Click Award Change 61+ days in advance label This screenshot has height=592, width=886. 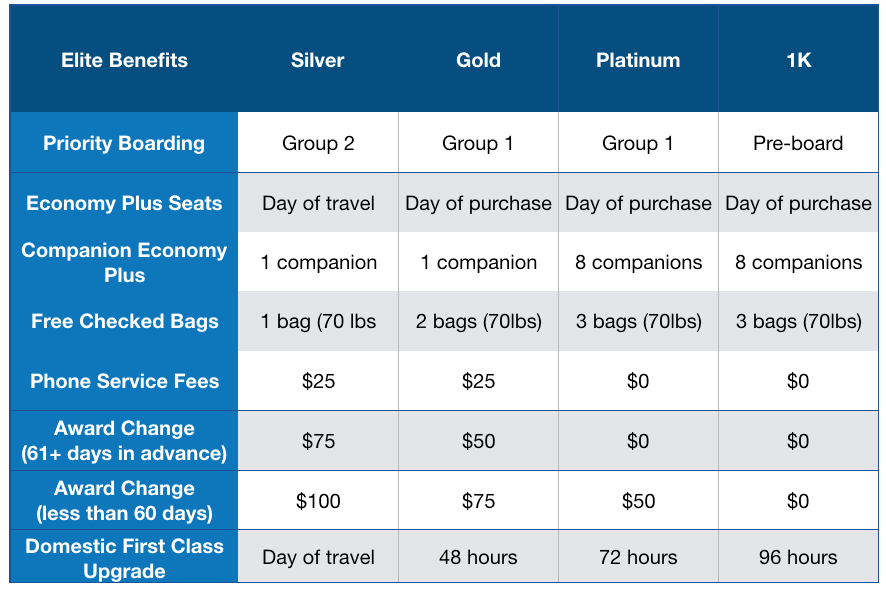click(124, 441)
